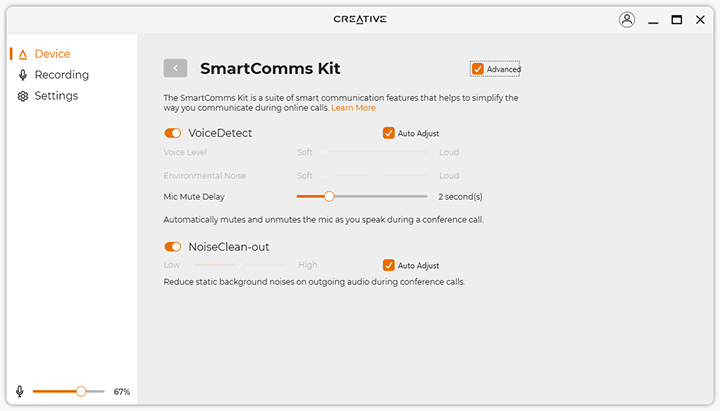Click the Device sidebar icon
This screenshot has height=411, width=720.
pos(23,54)
